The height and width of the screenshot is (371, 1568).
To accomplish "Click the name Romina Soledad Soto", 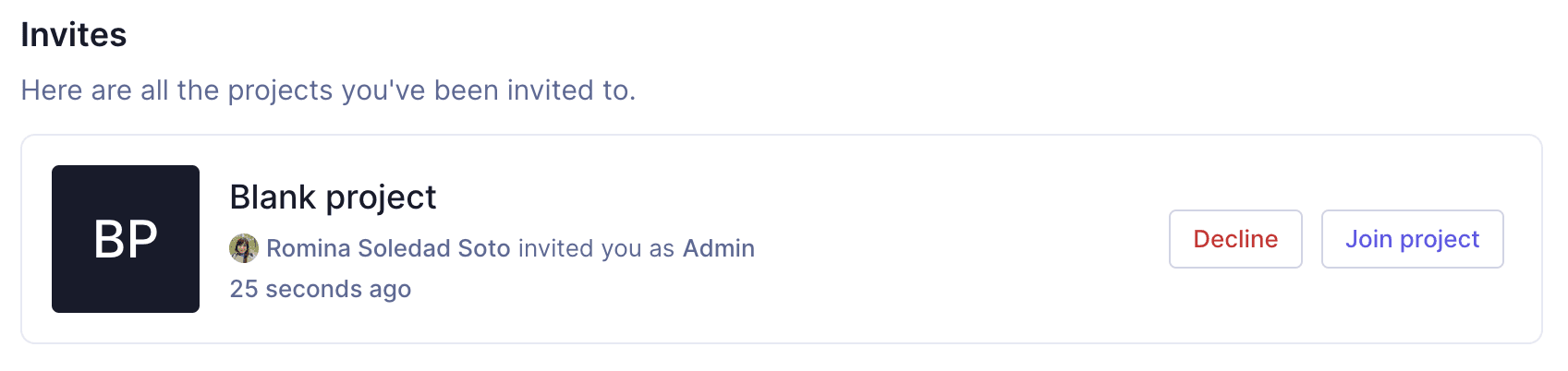I will [388, 248].
